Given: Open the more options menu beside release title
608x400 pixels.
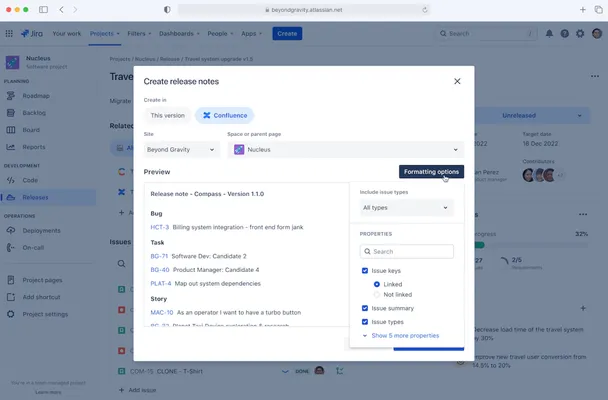Looking at the screenshot, I should [595, 76].
